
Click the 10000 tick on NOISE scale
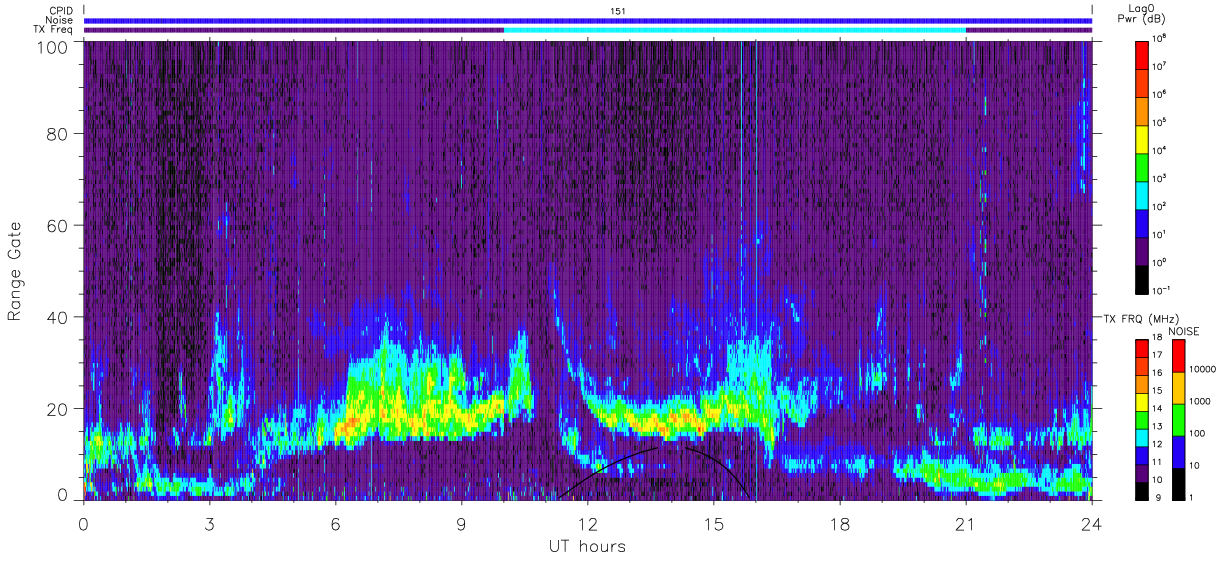click(1204, 368)
